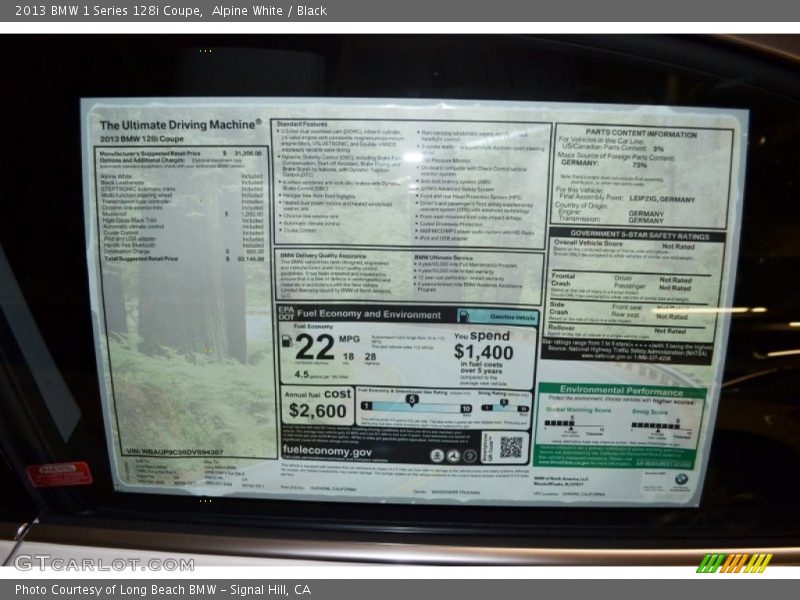Click the fuel pump icon next to Gasoline Vehicle
The image size is (800, 600).
coord(464,316)
